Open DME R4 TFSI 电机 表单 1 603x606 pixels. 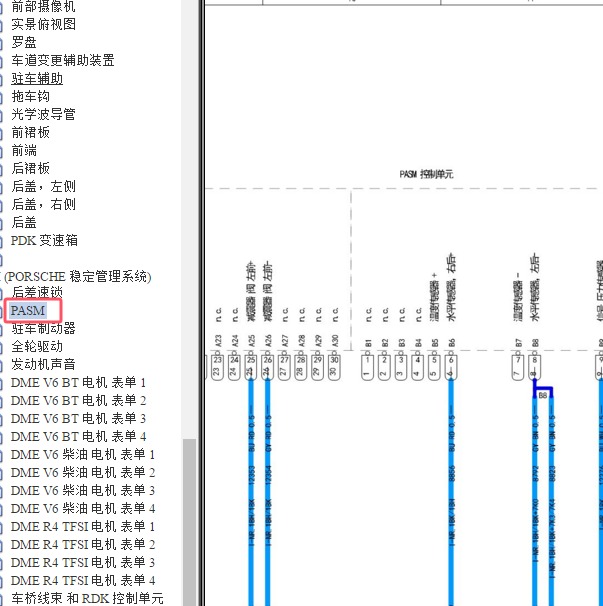point(83,527)
